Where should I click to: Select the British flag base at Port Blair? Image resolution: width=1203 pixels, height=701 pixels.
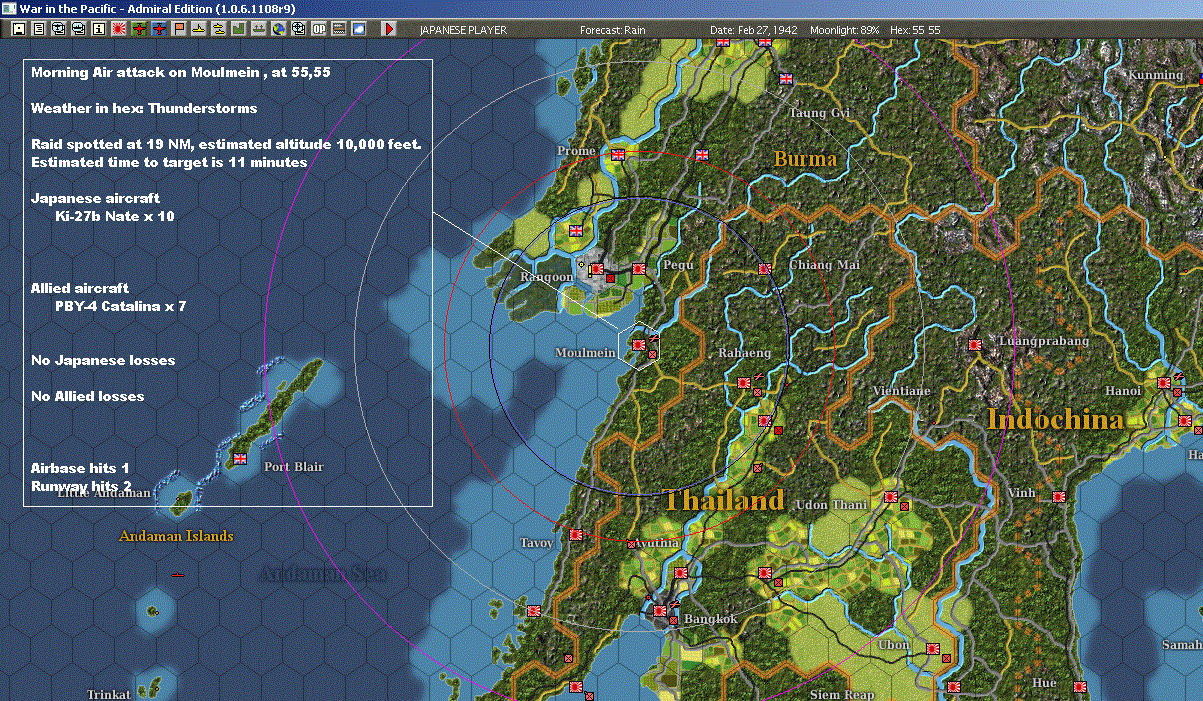[x=239, y=459]
